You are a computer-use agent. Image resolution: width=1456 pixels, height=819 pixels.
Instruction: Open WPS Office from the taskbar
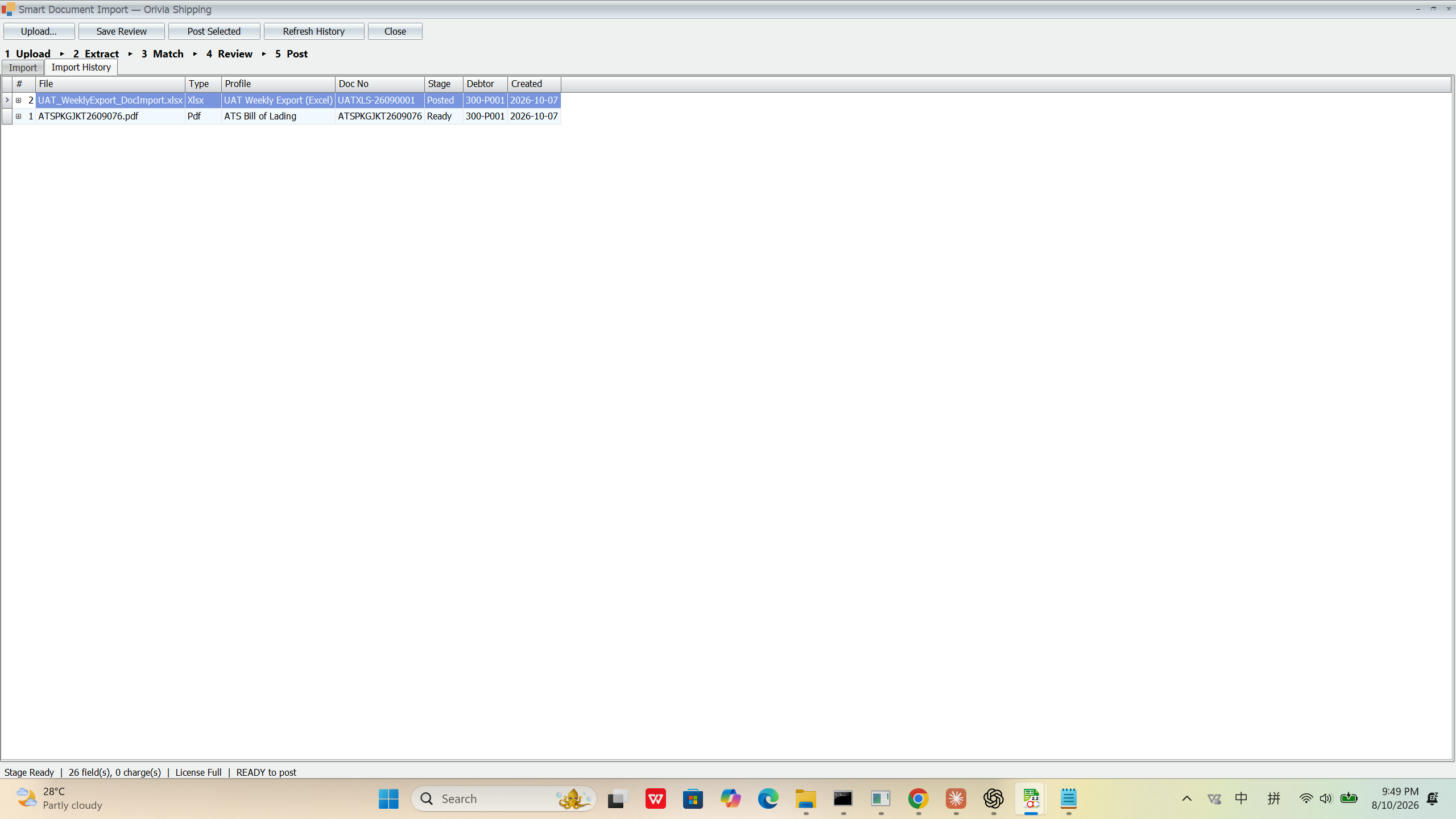pyautogui.click(x=656, y=799)
